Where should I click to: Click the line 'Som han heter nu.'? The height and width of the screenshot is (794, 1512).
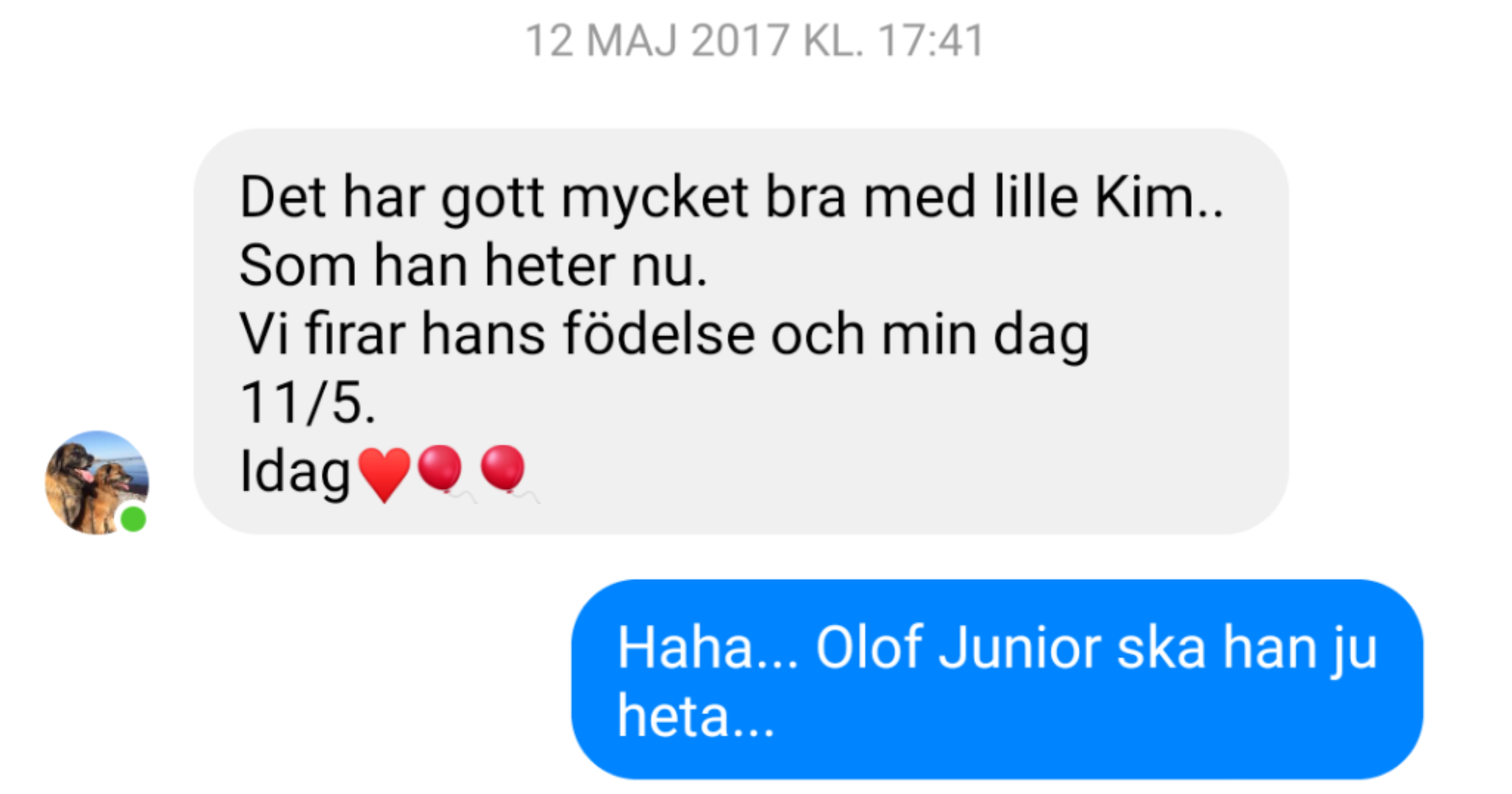tap(473, 266)
